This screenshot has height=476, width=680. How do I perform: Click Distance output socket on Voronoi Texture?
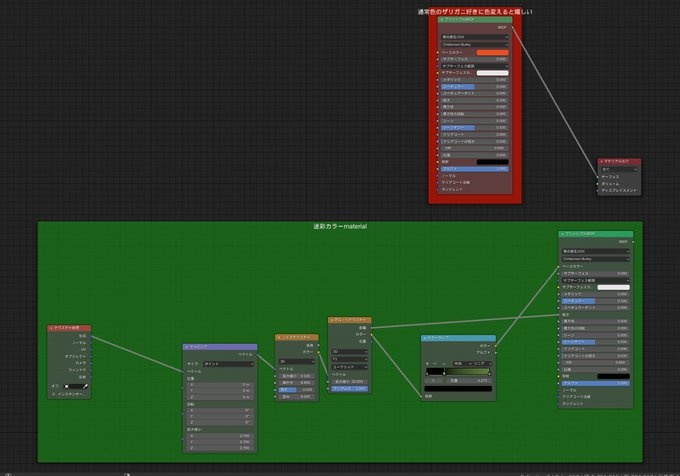[x=371, y=328]
